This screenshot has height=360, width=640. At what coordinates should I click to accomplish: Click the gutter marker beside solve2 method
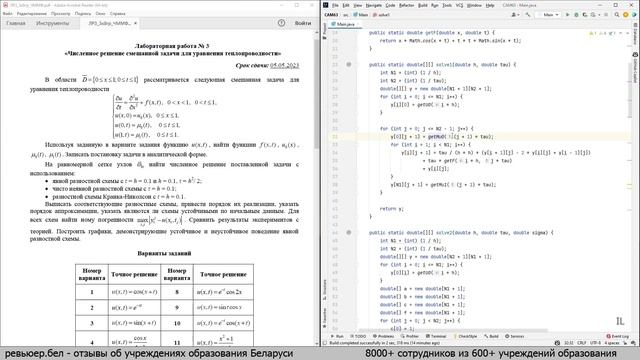point(349,233)
